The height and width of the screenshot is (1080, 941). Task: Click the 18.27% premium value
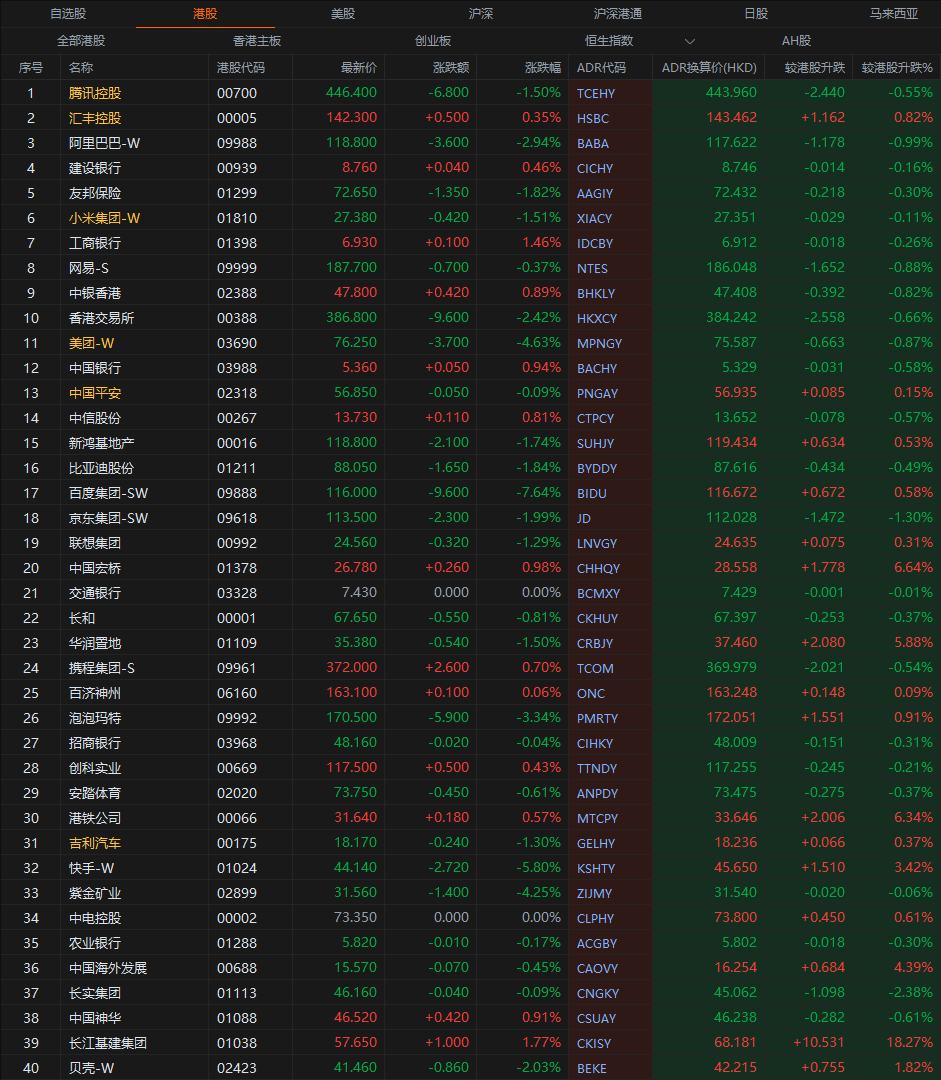click(909, 1043)
